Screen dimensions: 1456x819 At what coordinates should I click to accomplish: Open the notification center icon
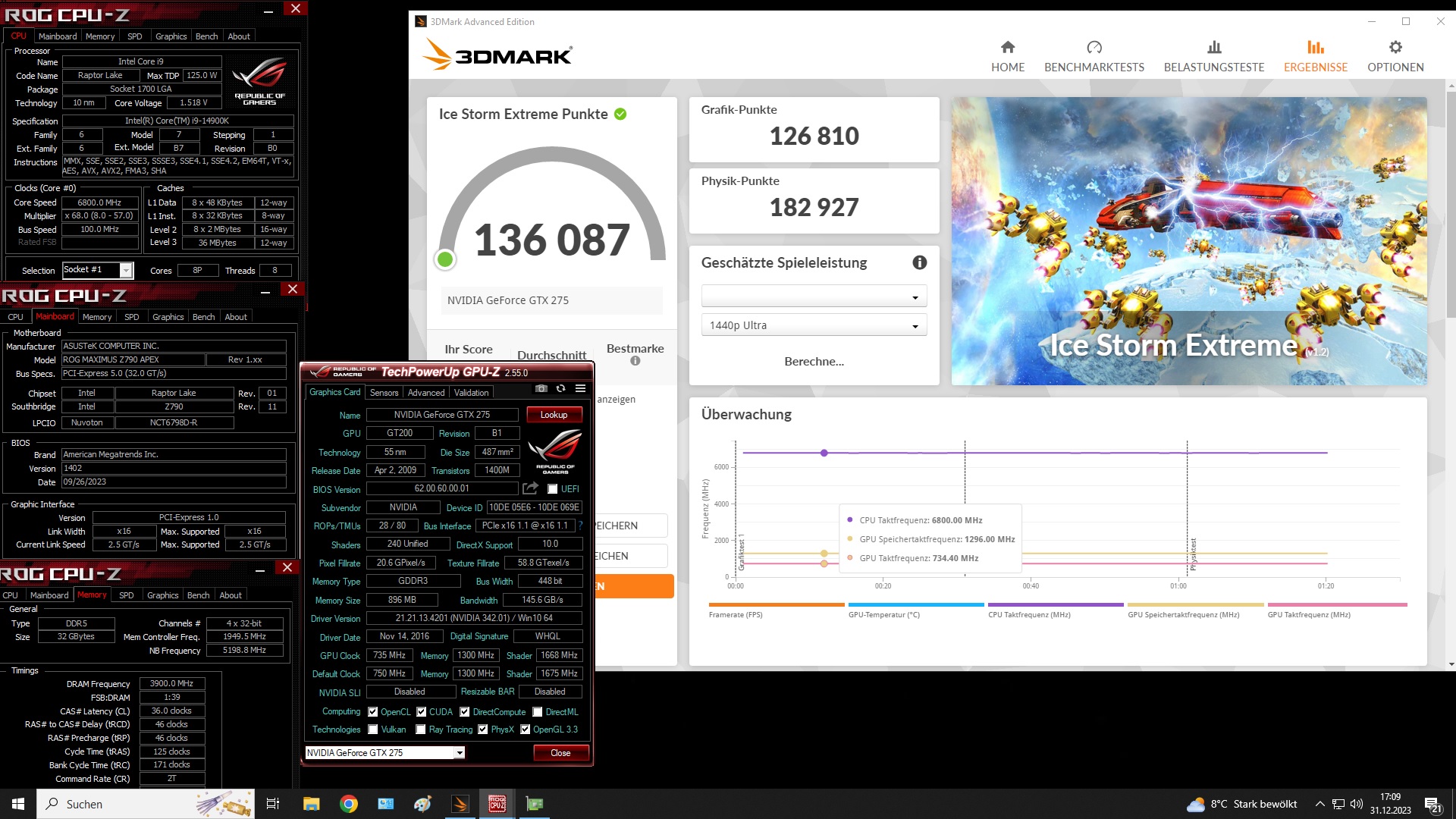[x=1432, y=805]
